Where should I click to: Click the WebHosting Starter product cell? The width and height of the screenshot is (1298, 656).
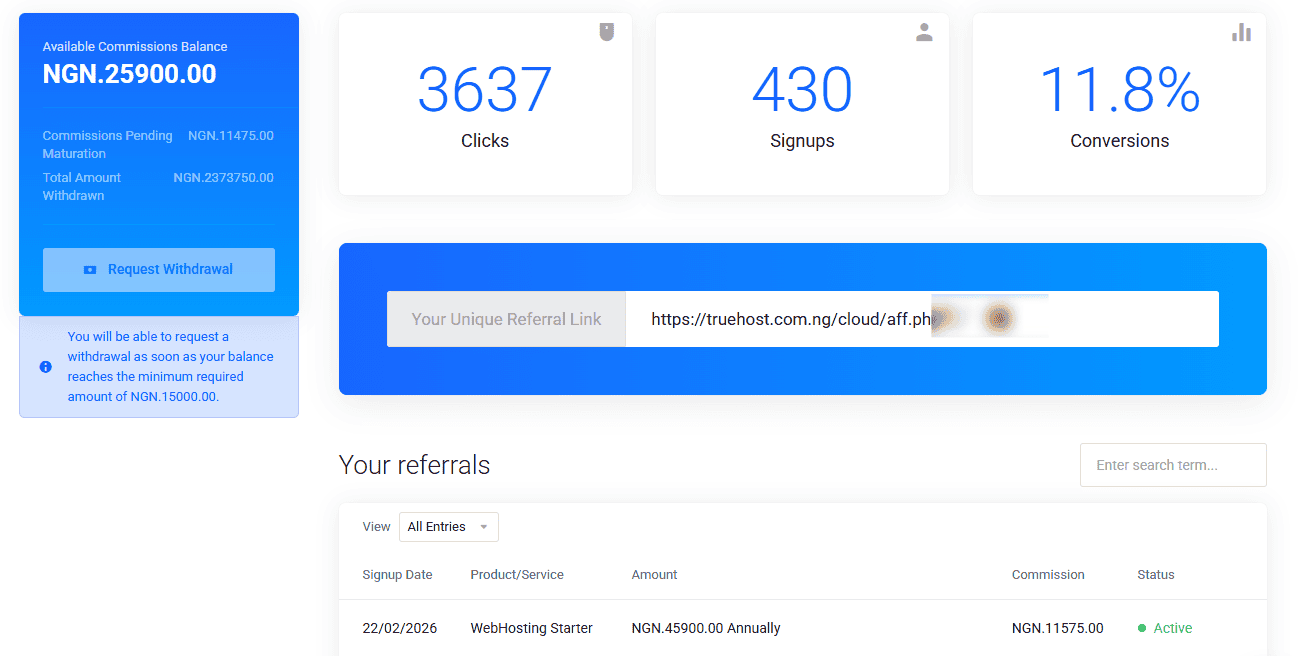click(531, 629)
